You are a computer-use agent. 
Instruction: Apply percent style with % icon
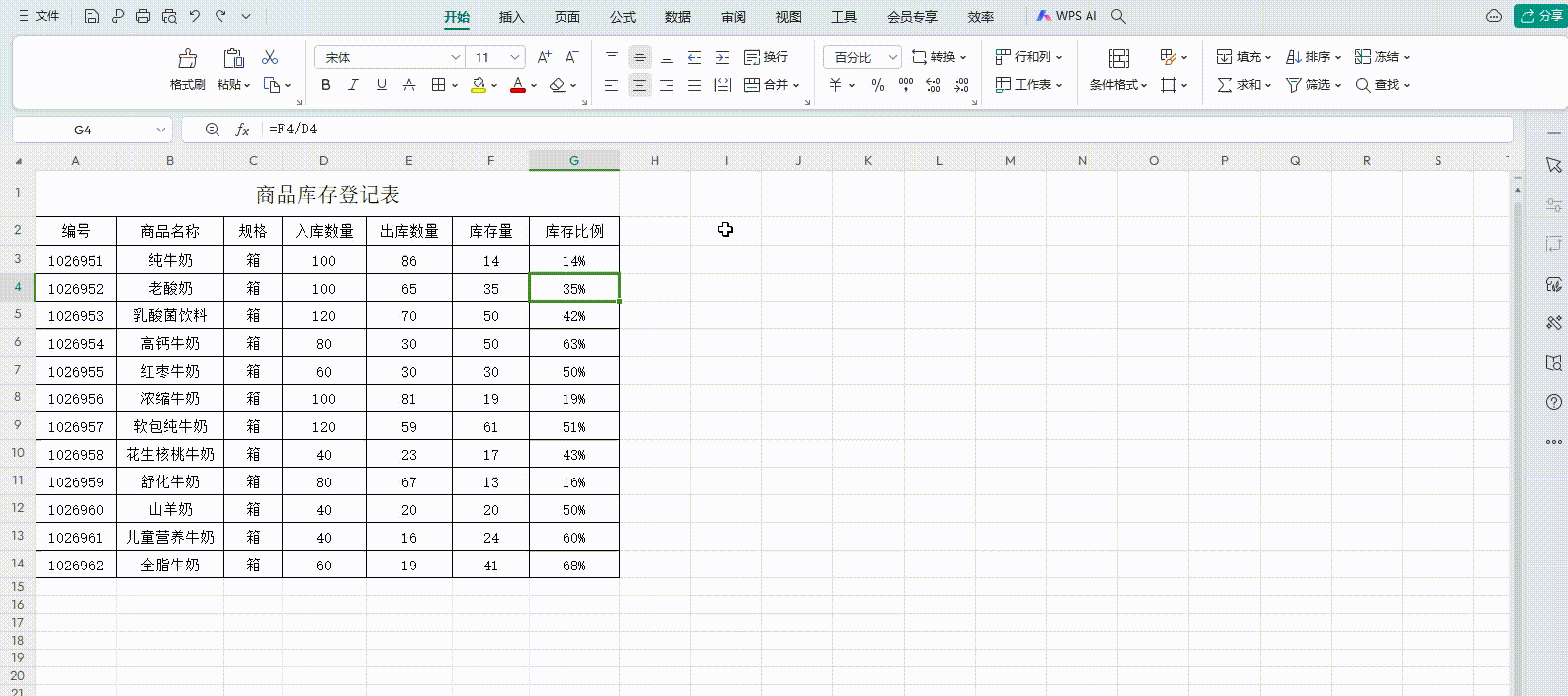click(x=878, y=85)
